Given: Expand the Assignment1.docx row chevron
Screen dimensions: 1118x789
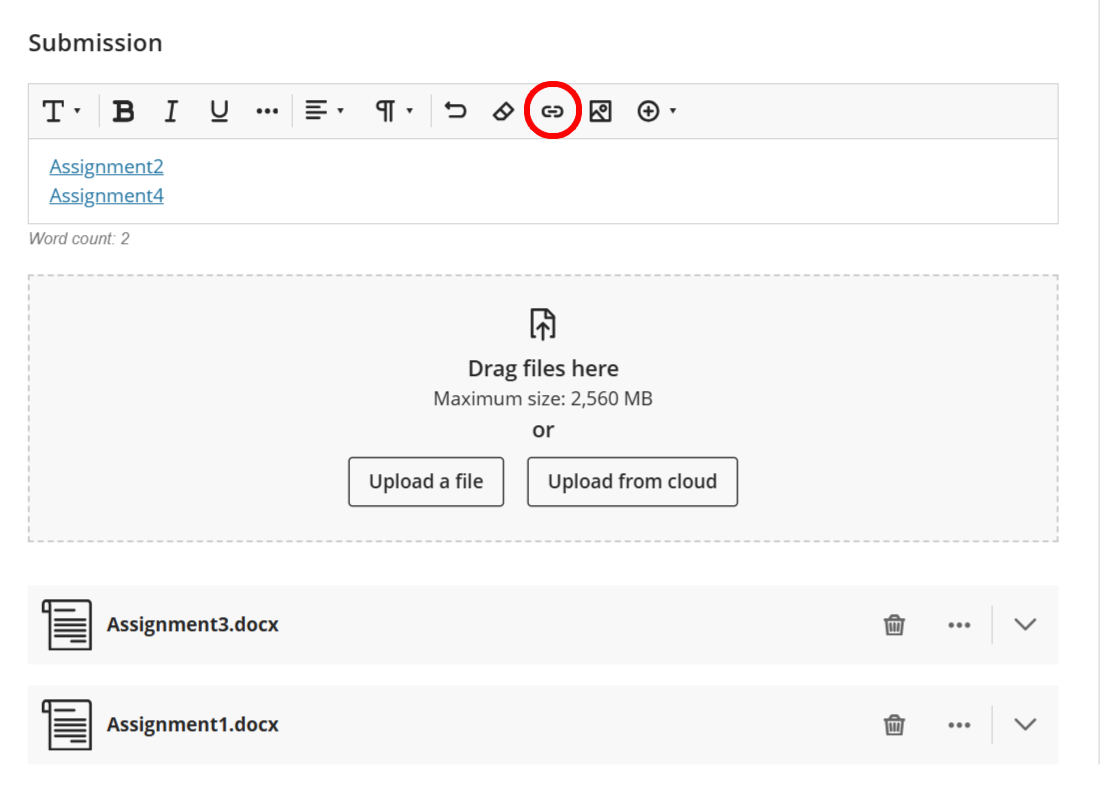Looking at the screenshot, I should click(x=1025, y=725).
